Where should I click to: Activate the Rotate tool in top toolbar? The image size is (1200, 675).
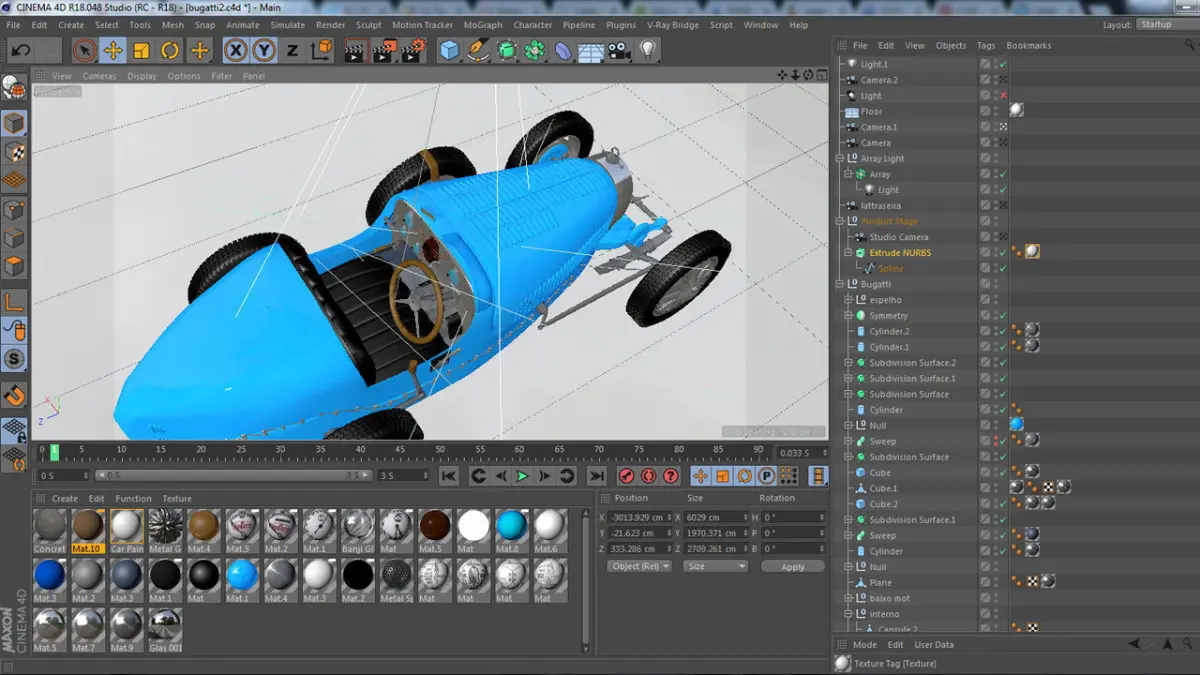170,49
